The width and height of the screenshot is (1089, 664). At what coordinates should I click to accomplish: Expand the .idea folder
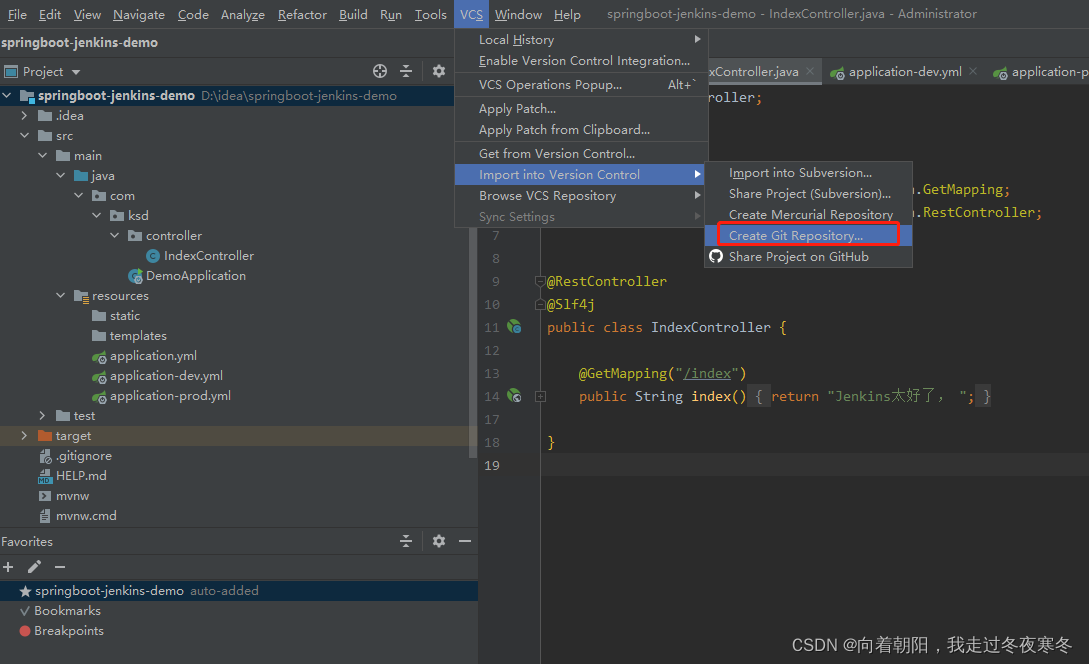click(24, 115)
